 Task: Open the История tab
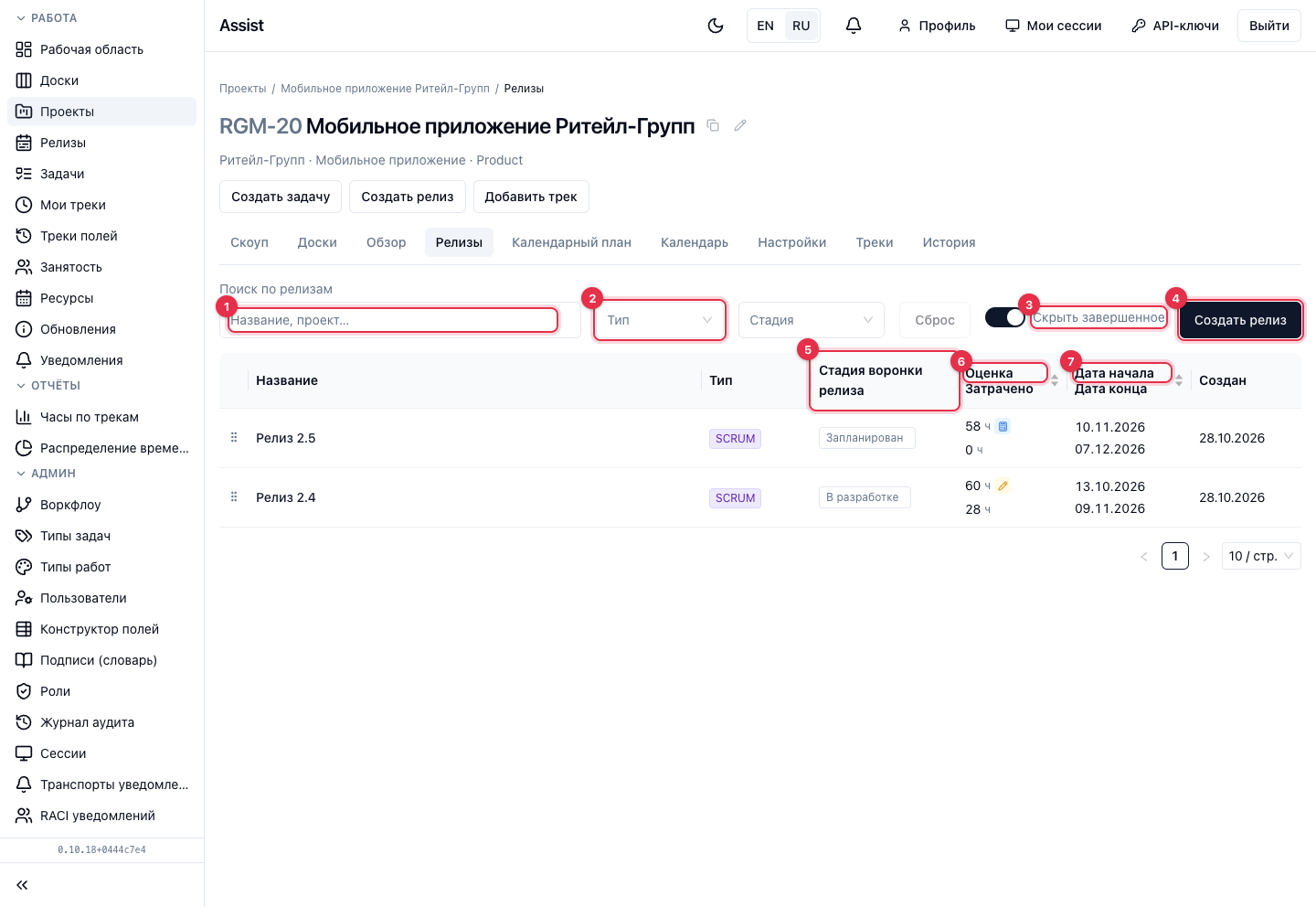949,242
